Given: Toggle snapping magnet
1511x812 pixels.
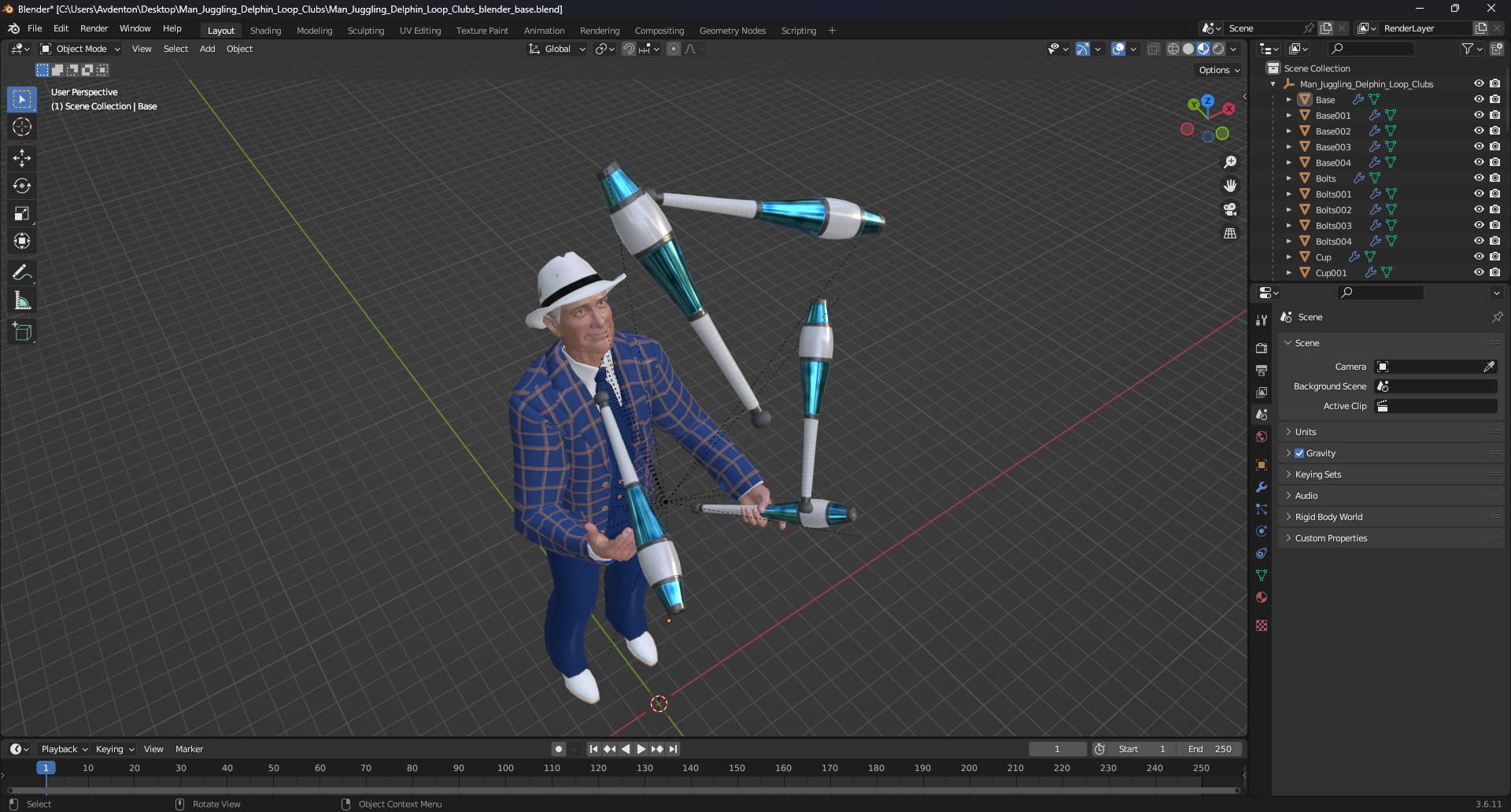Looking at the screenshot, I should 629,49.
